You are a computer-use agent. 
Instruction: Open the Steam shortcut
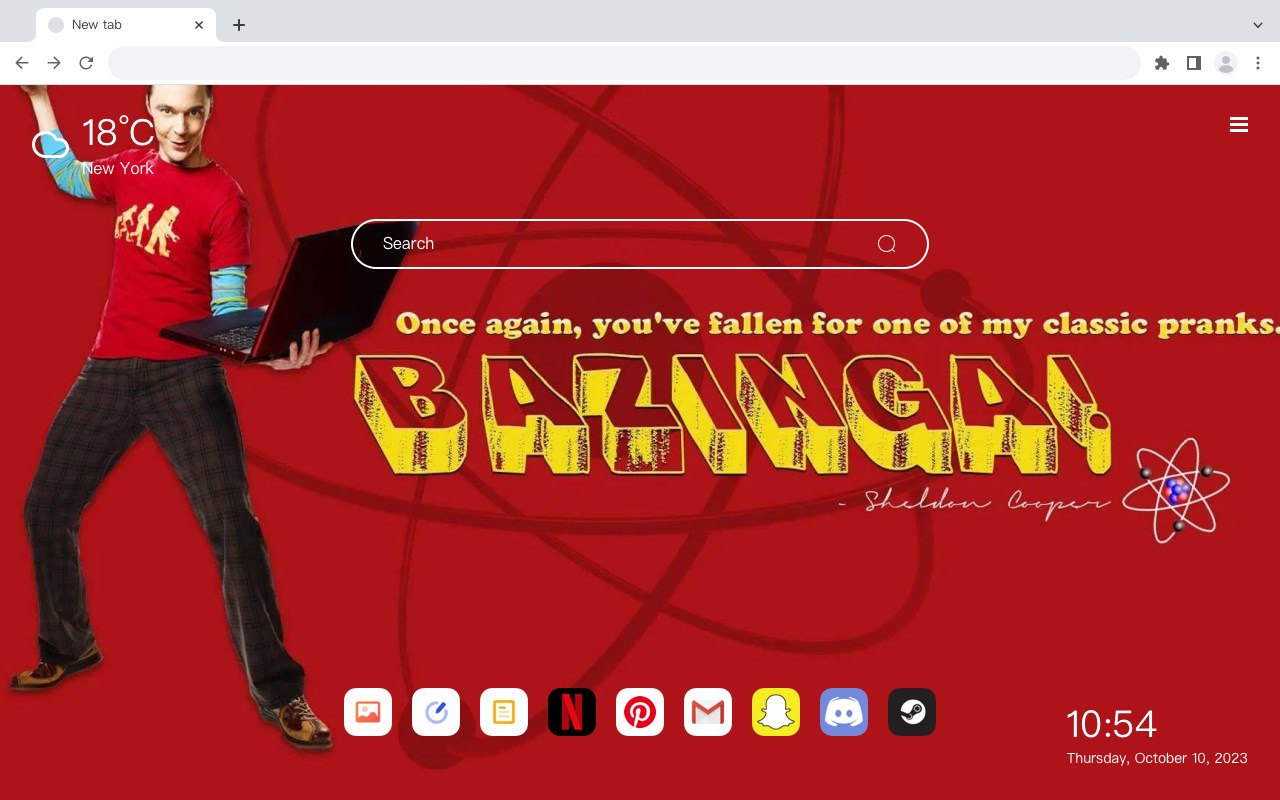[912, 712]
